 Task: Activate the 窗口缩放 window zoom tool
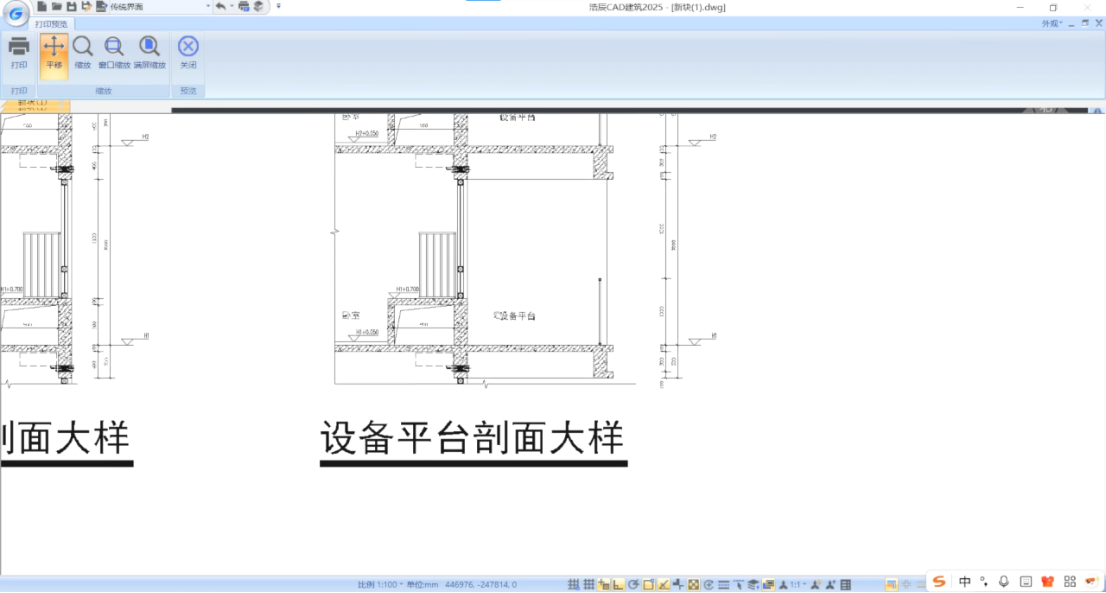[x=114, y=52]
